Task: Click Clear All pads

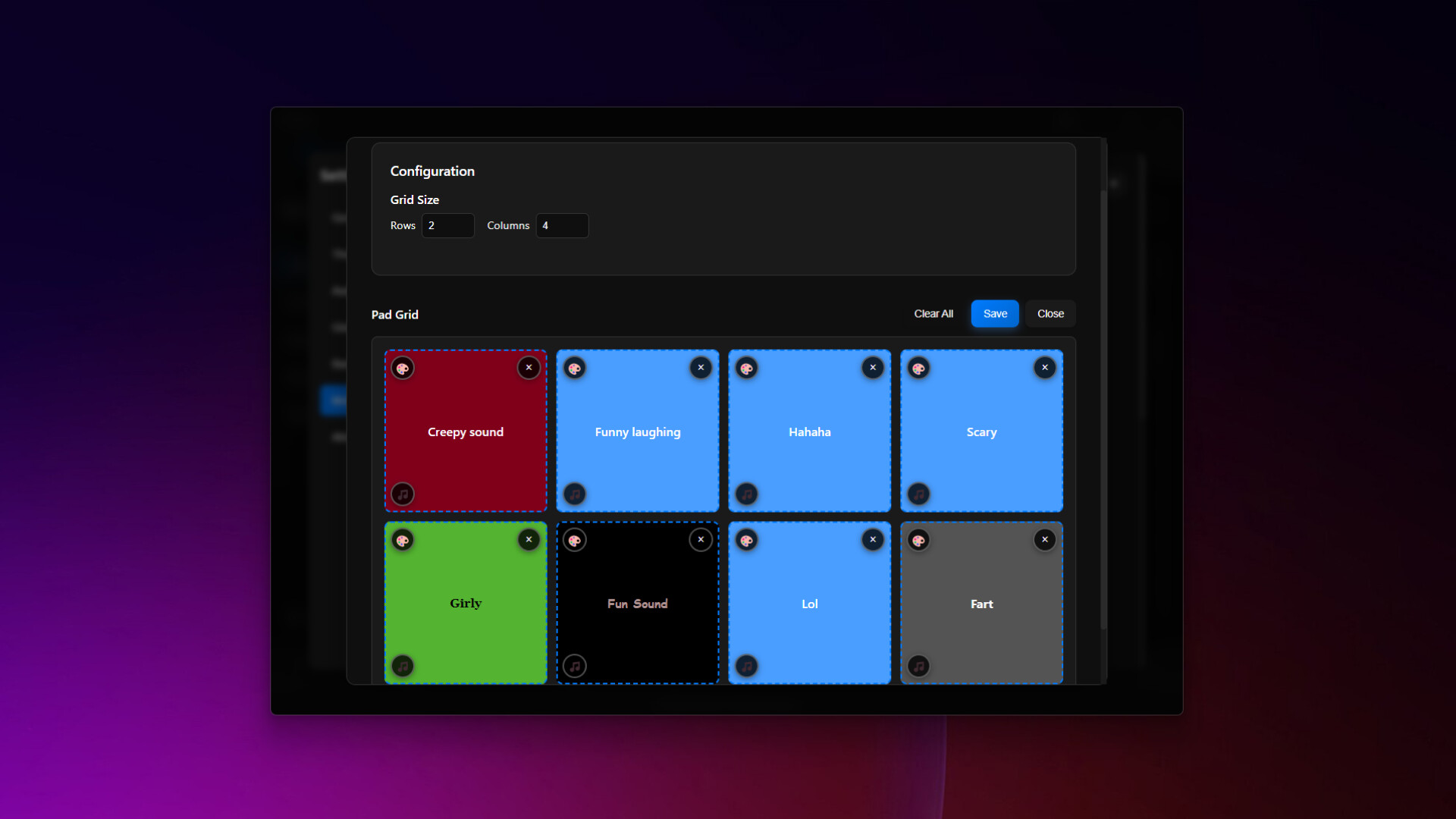Action: point(933,314)
